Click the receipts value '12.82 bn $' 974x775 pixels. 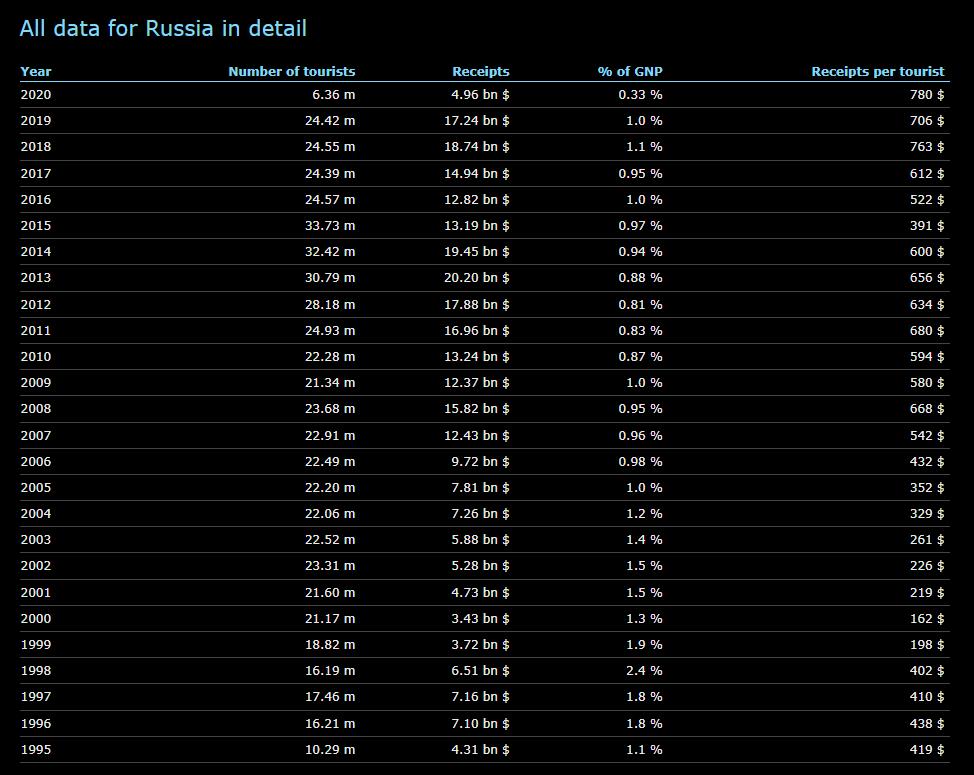476,199
